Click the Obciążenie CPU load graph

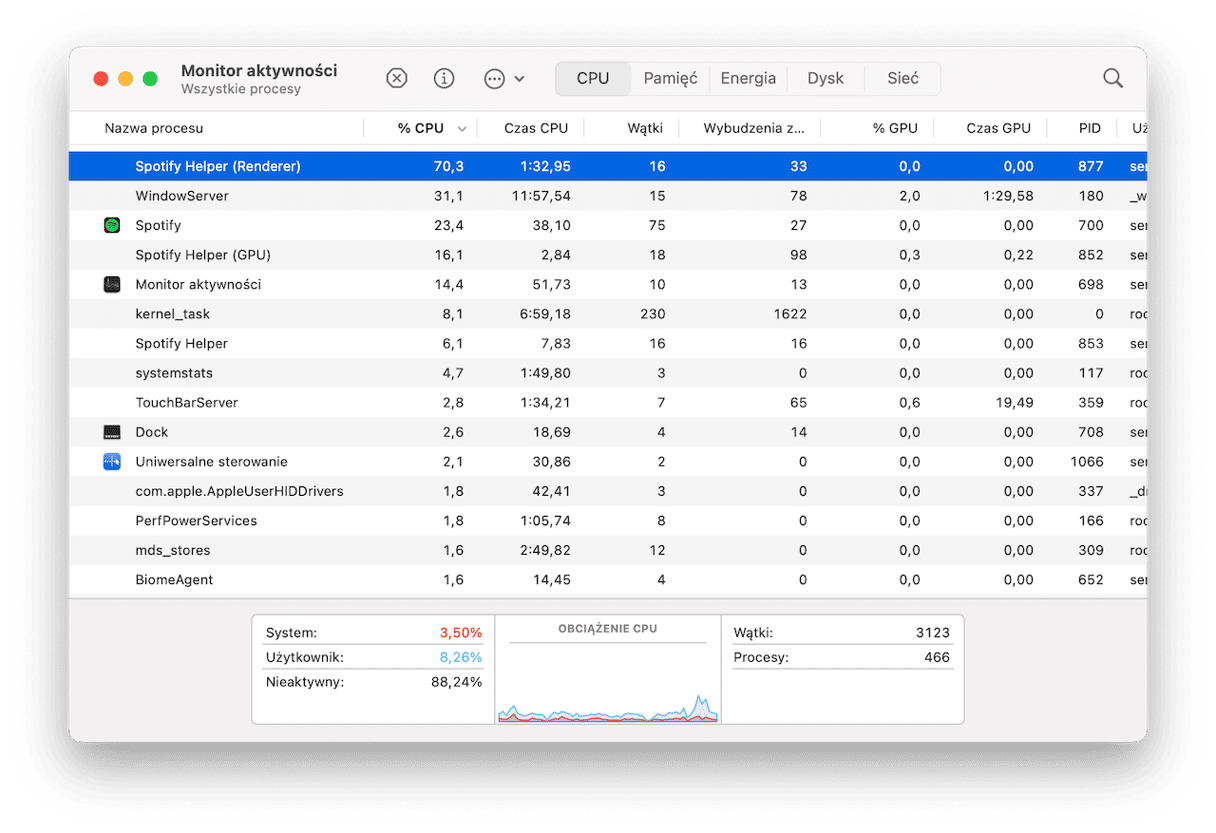pyautogui.click(x=607, y=680)
